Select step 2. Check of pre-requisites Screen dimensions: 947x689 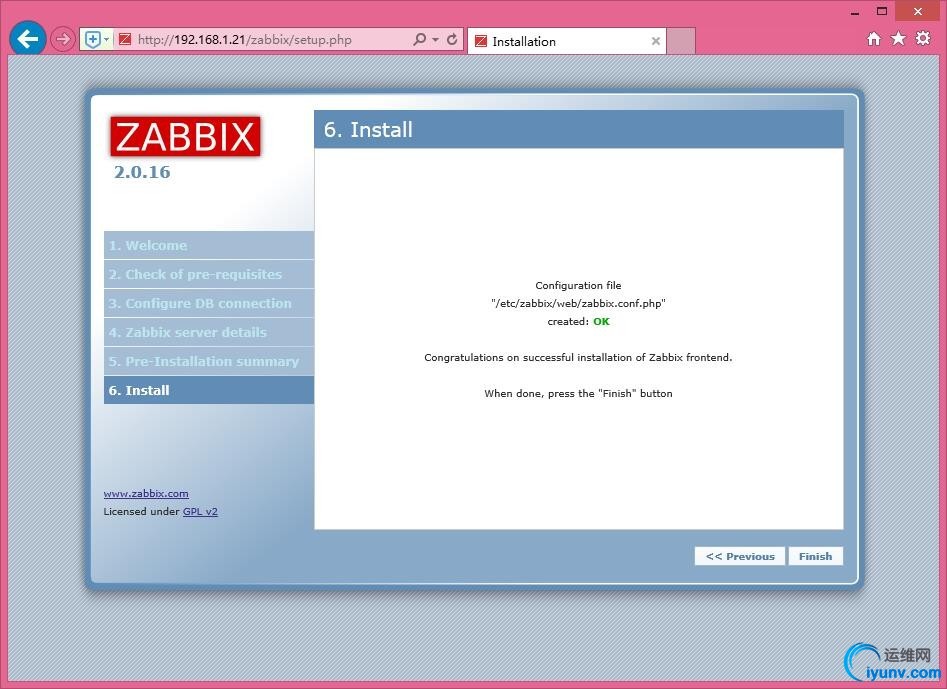click(209, 274)
